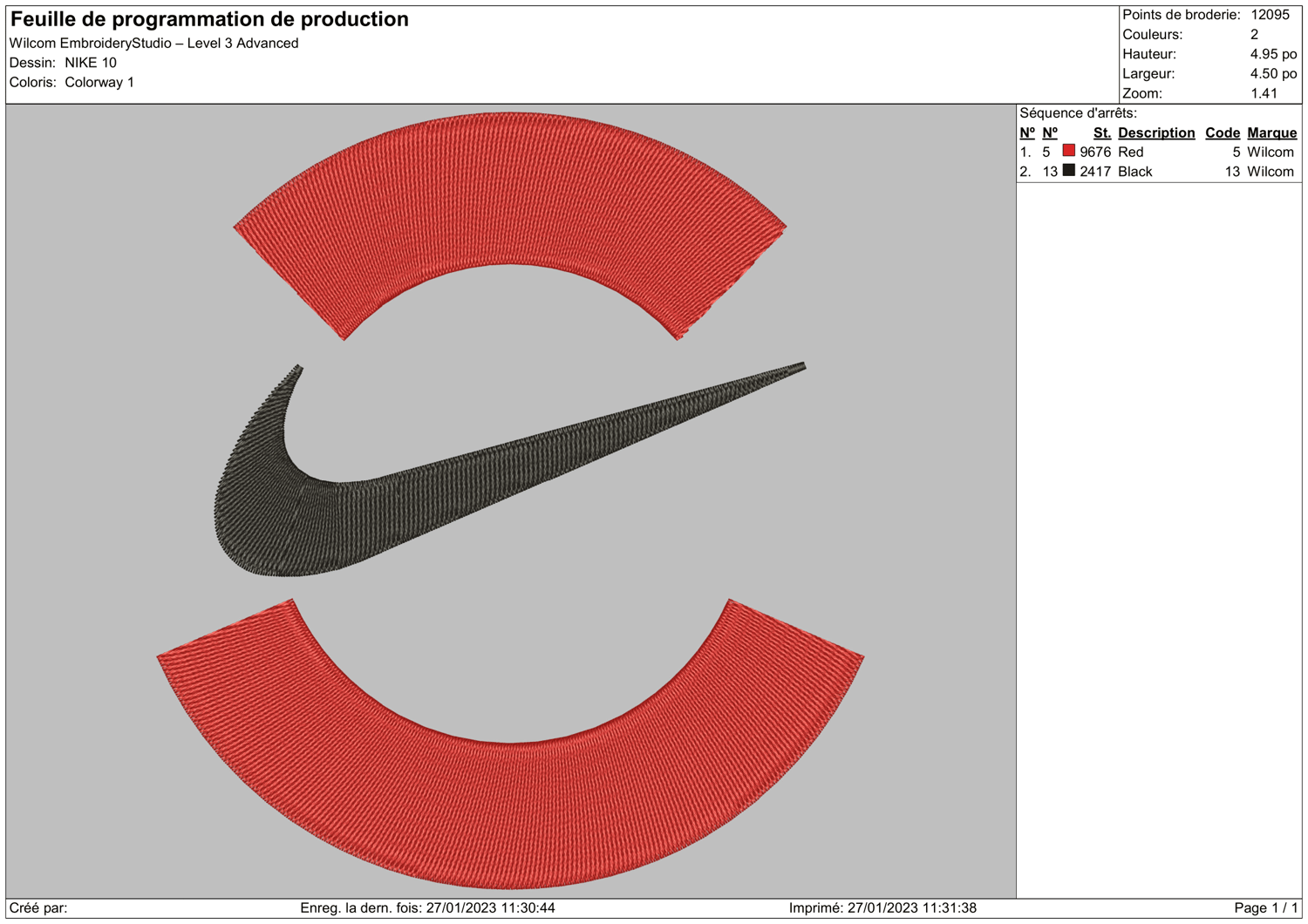This screenshot has width=1308, height=924.
Task: Click the 'Black' description cell
Action: [1135, 172]
